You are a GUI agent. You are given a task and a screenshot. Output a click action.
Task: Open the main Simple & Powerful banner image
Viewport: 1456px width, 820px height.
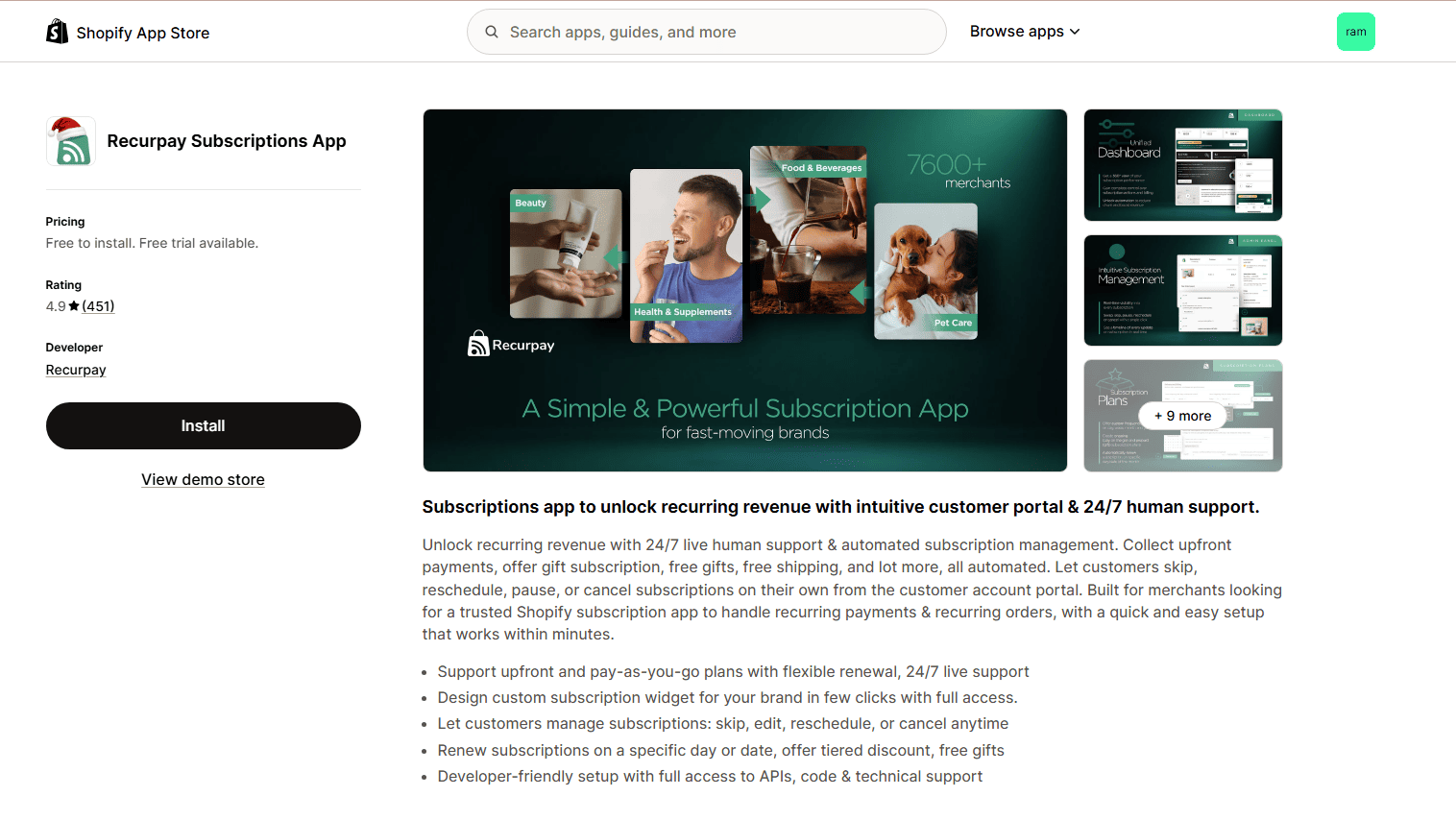tap(745, 290)
